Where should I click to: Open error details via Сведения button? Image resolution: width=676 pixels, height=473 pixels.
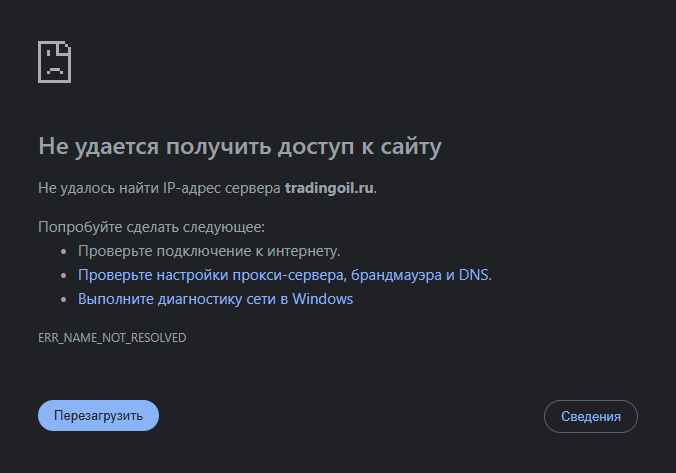tap(591, 417)
